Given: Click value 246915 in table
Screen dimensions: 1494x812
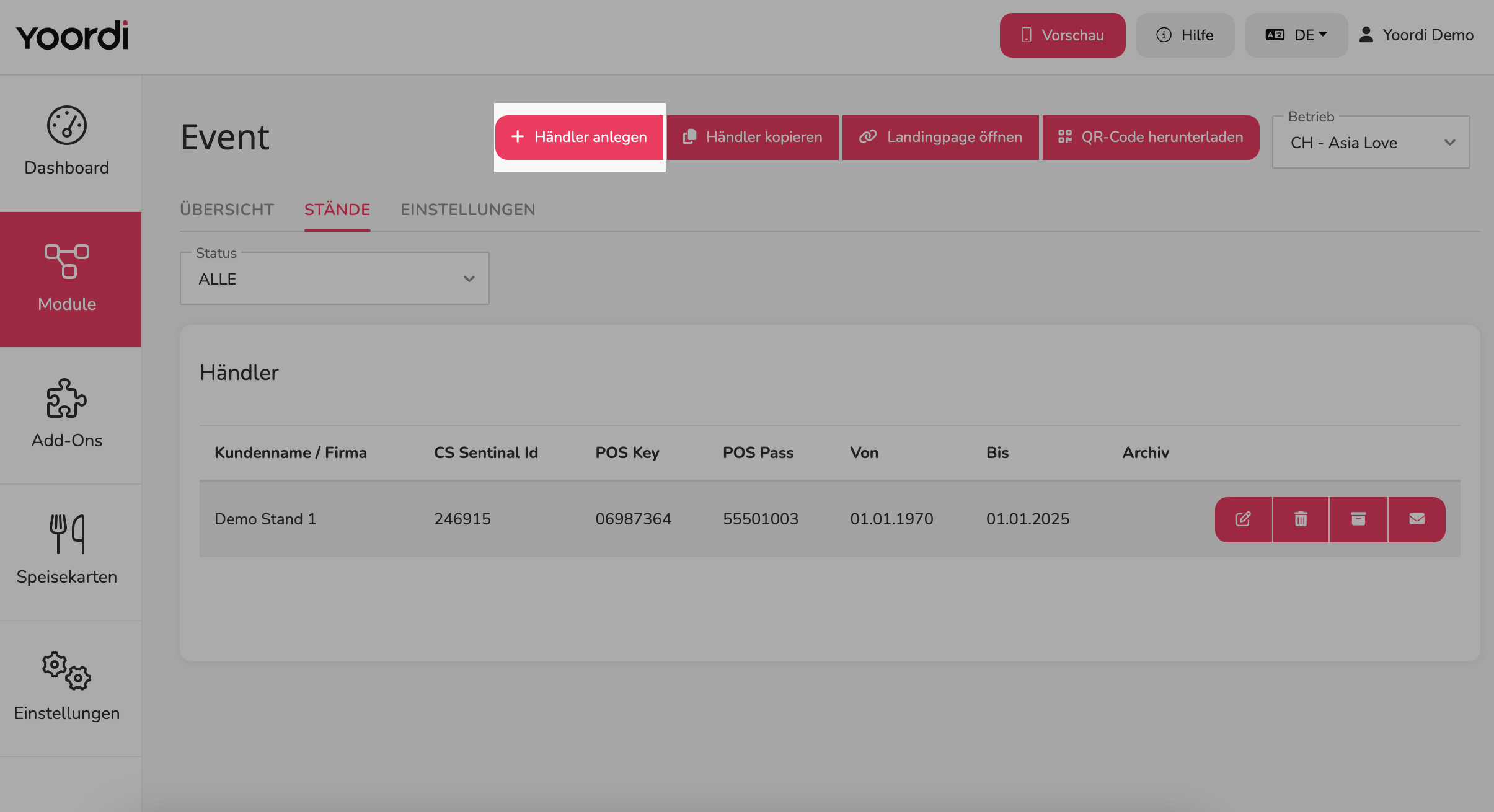Looking at the screenshot, I should click(x=462, y=519).
